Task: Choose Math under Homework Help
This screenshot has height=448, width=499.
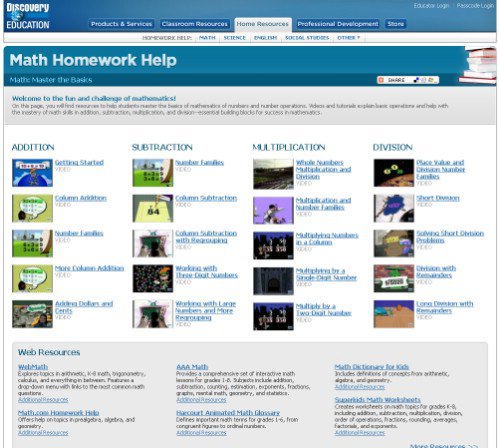Action: coord(207,38)
